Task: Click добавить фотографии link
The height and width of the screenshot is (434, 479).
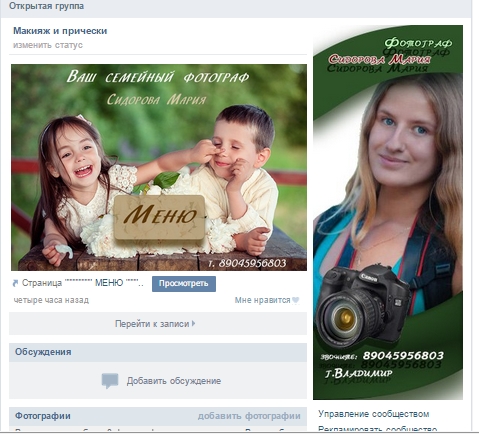Action: point(249,416)
